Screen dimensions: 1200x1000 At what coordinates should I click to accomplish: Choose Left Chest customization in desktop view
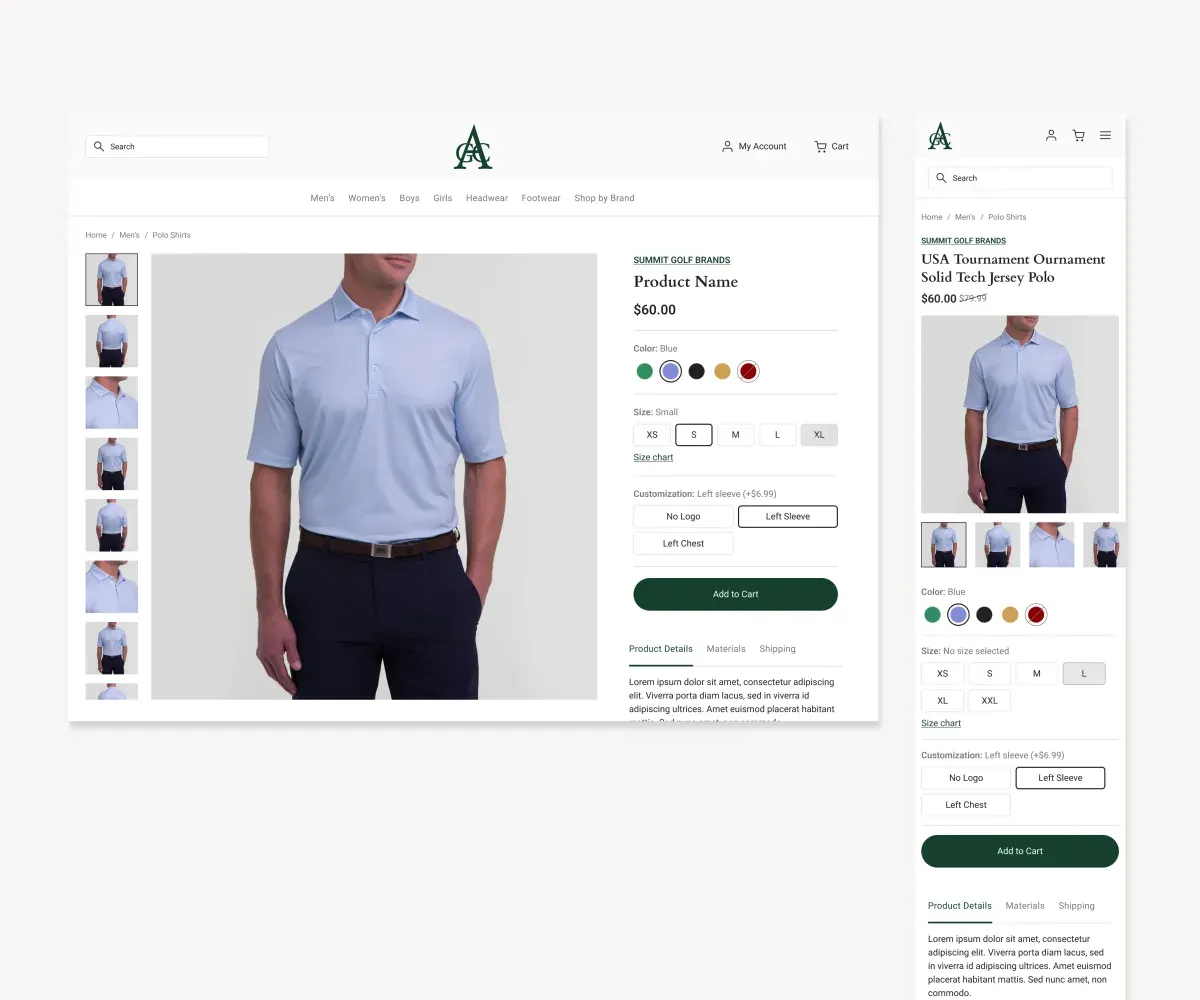(683, 544)
